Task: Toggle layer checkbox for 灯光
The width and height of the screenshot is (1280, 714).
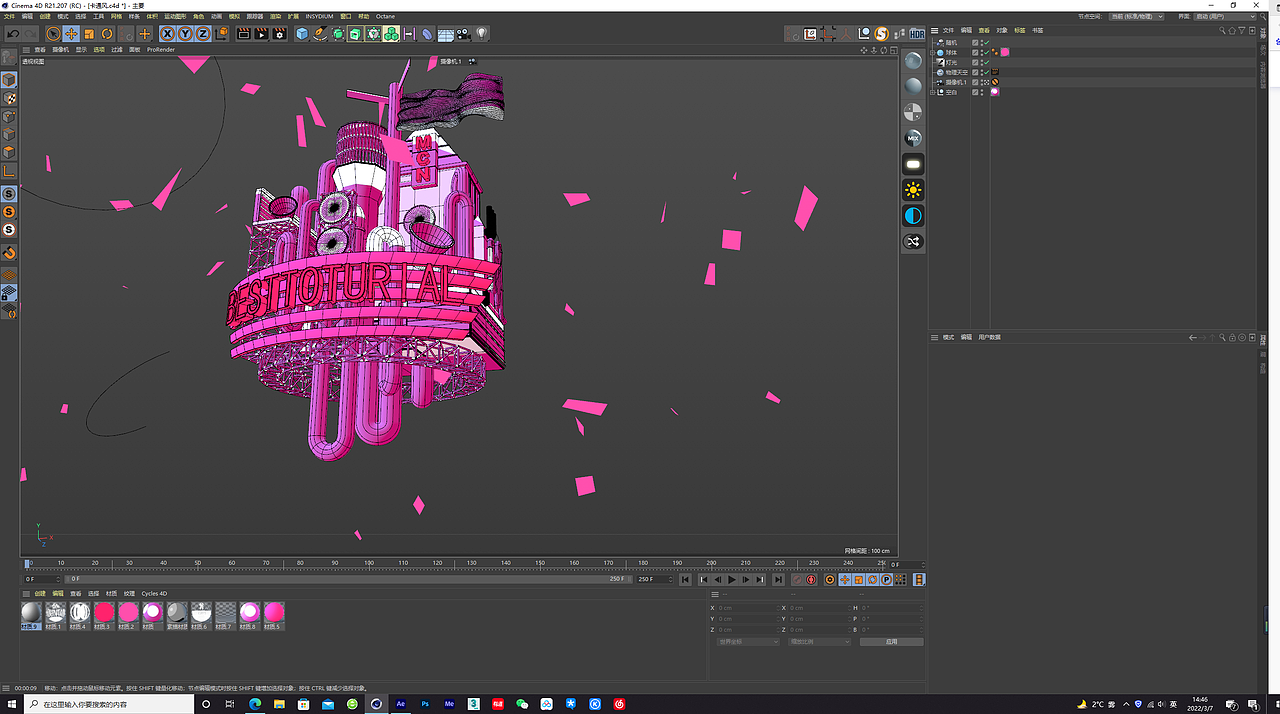Action: pyautogui.click(x=975, y=62)
